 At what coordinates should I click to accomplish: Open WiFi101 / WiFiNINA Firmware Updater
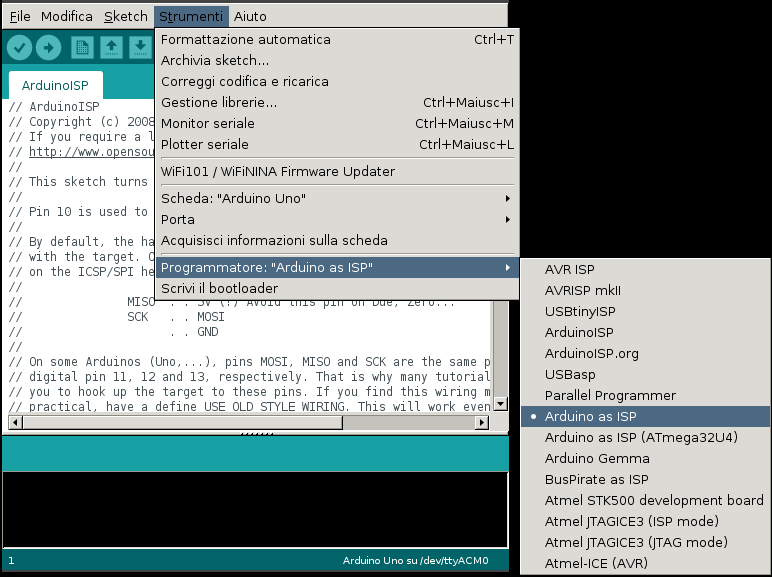click(x=337, y=171)
